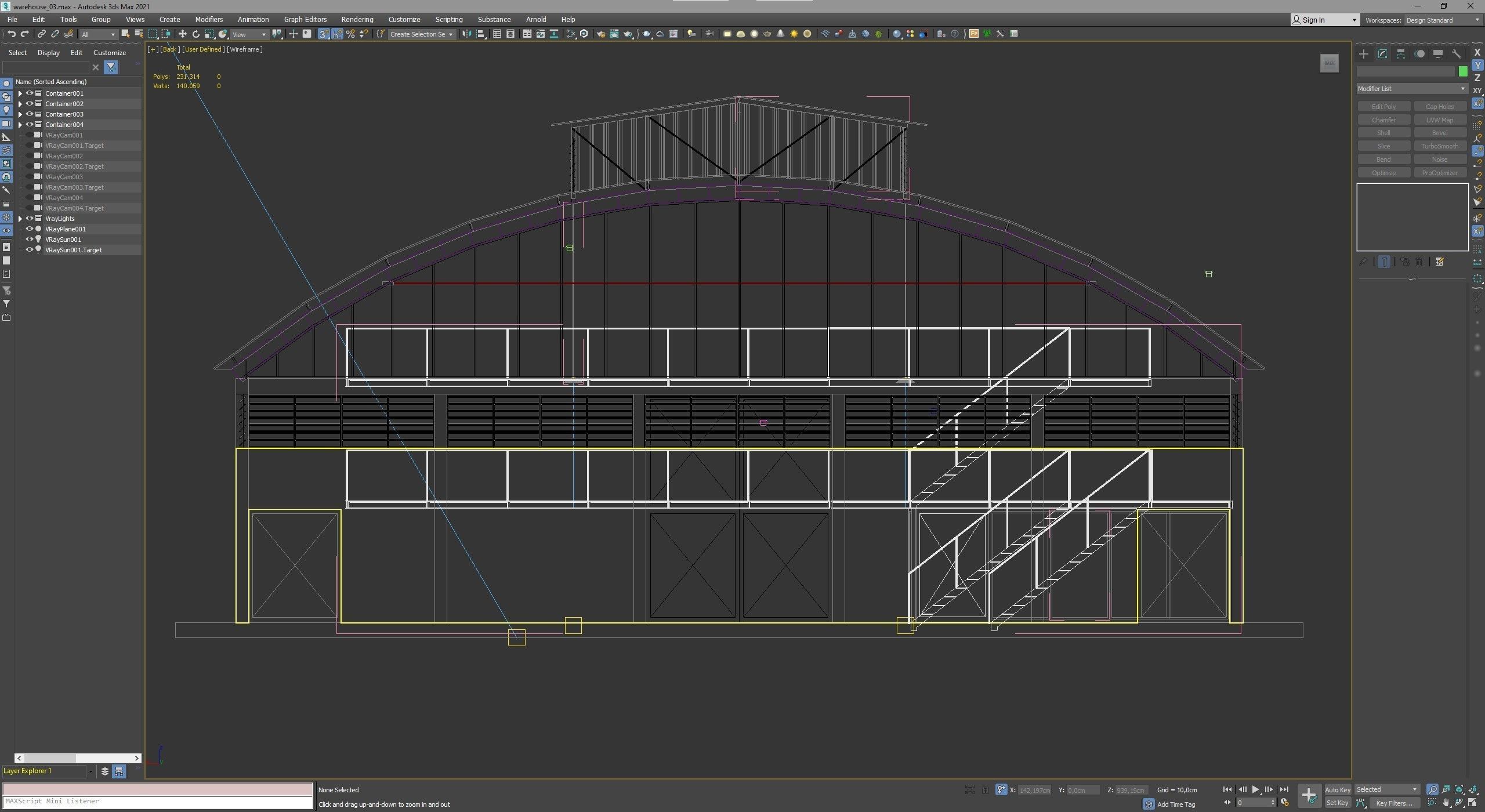The width and height of the screenshot is (1485, 812).
Task: Open the Arnold menu
Action: coord(536,20)
